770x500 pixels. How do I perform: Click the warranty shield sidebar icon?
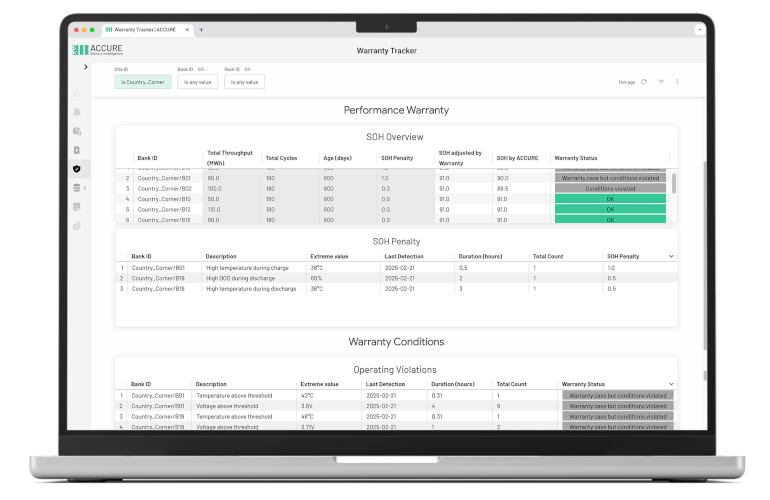pos(77,169)
